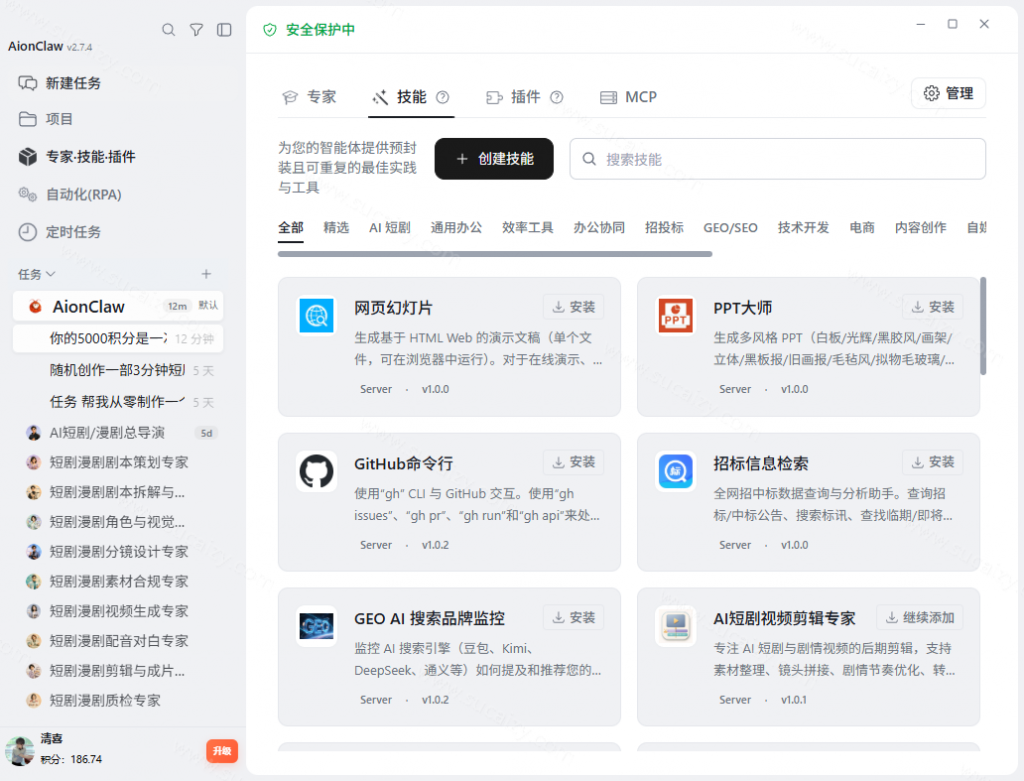The width and height of the screenshot is (1024, 781).
Task: Open the 管理 settings button
Action: (x=948, y=93)
